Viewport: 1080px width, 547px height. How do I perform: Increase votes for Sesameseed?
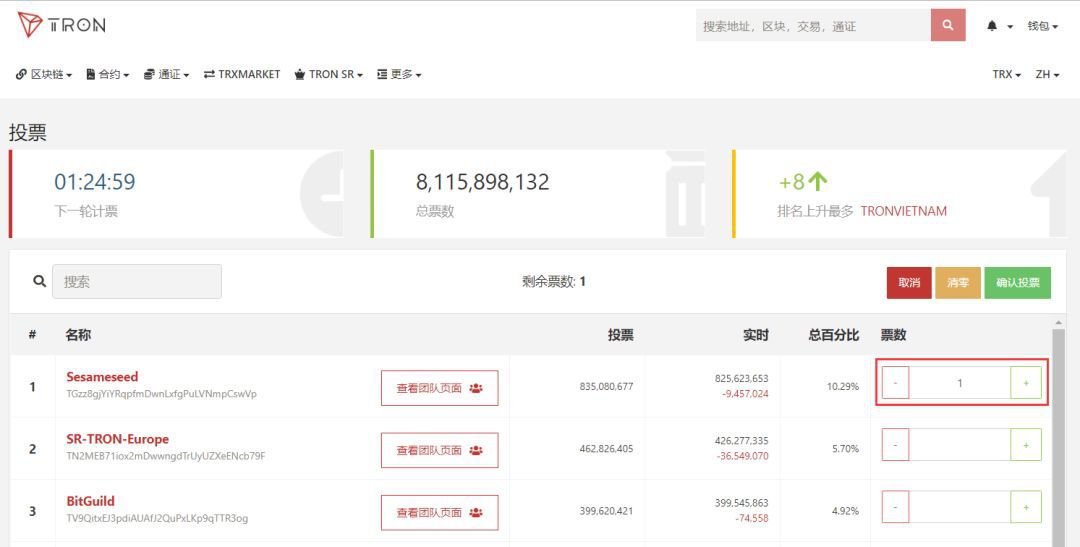tap(1026, 382)
